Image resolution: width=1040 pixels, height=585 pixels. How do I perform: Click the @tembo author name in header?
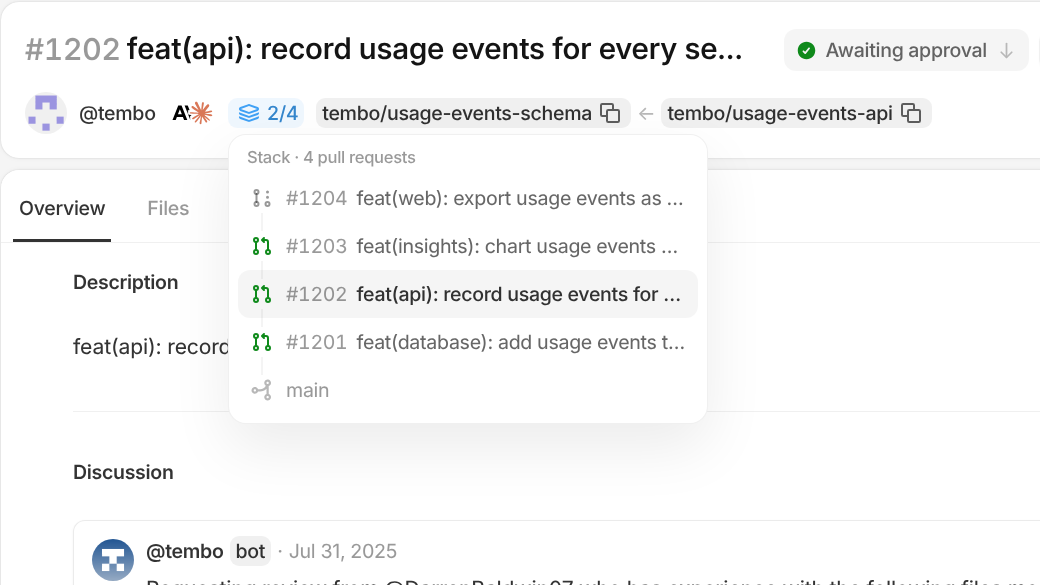click(117, 113)
